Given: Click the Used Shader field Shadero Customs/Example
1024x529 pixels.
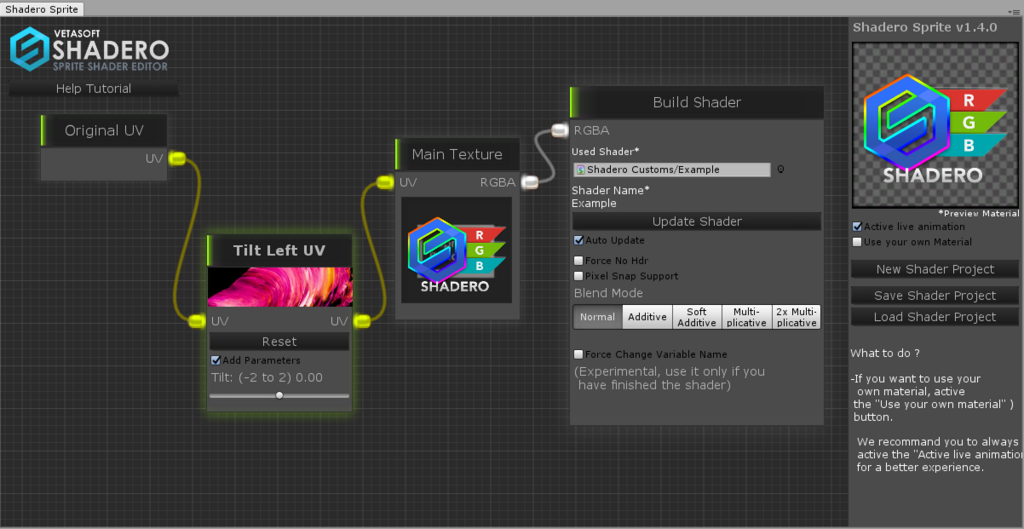Looking at the screenshot, I should coord(672,170).
